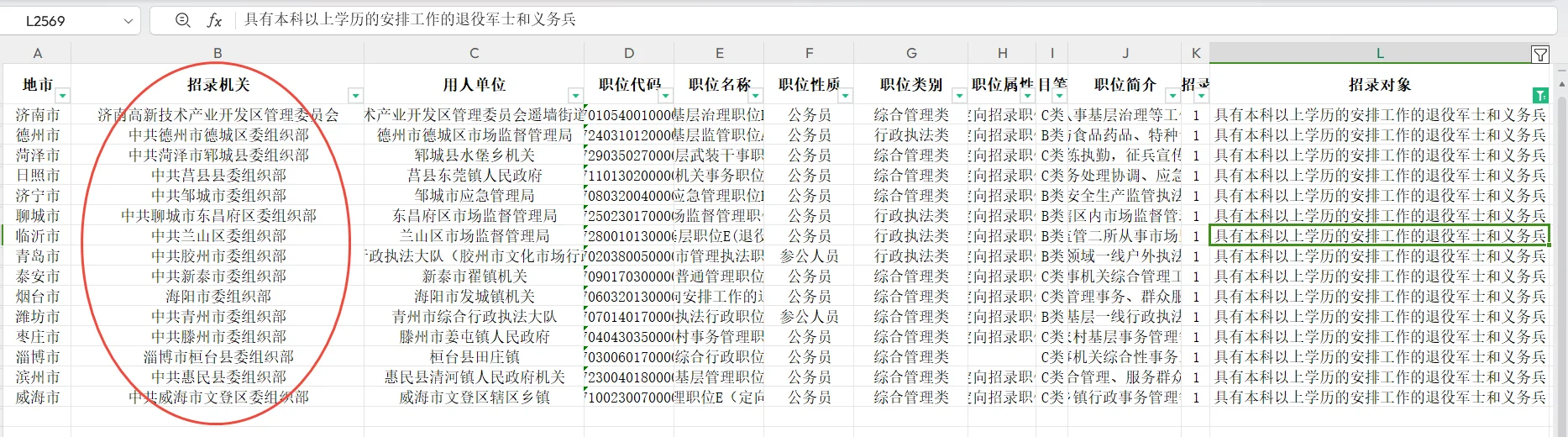Image resolution: width=1568 pixels, height=437 pixels.
Task: Select column H header
Action: point(1002,53)
